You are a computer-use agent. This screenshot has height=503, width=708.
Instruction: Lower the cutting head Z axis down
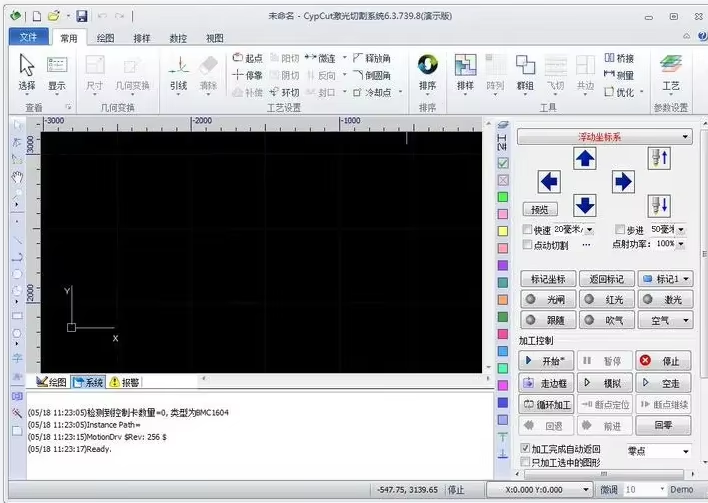coord(659,205)
